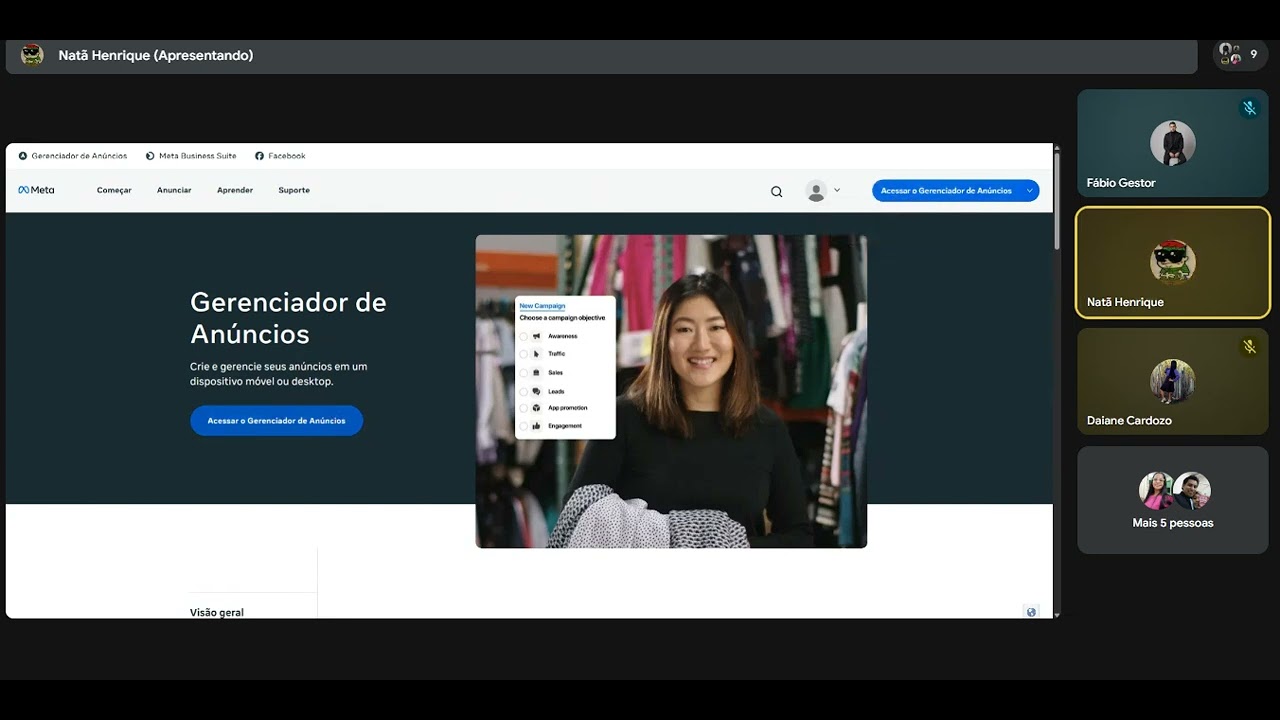Image resolution: width=1280 pixels, height=720 pixels.
Task: Click the Leads chat bubble icon
Action: pos(536,391)
